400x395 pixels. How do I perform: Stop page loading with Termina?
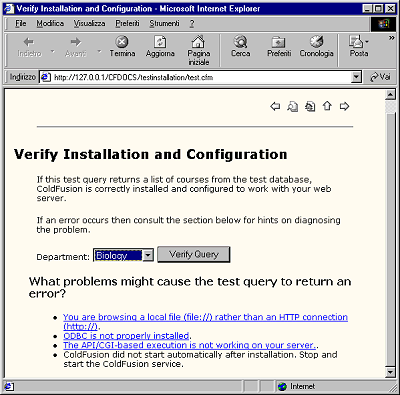pos(122,47)
